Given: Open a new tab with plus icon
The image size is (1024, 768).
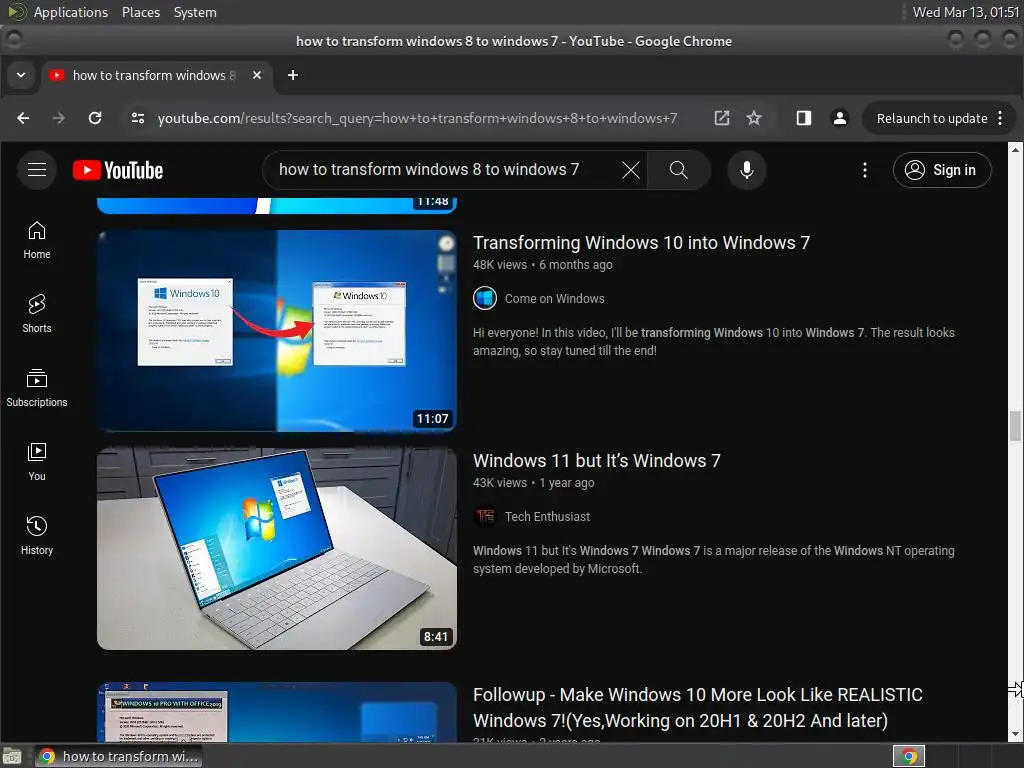Looking at the screenshot, I should click(x=293, y=76).
